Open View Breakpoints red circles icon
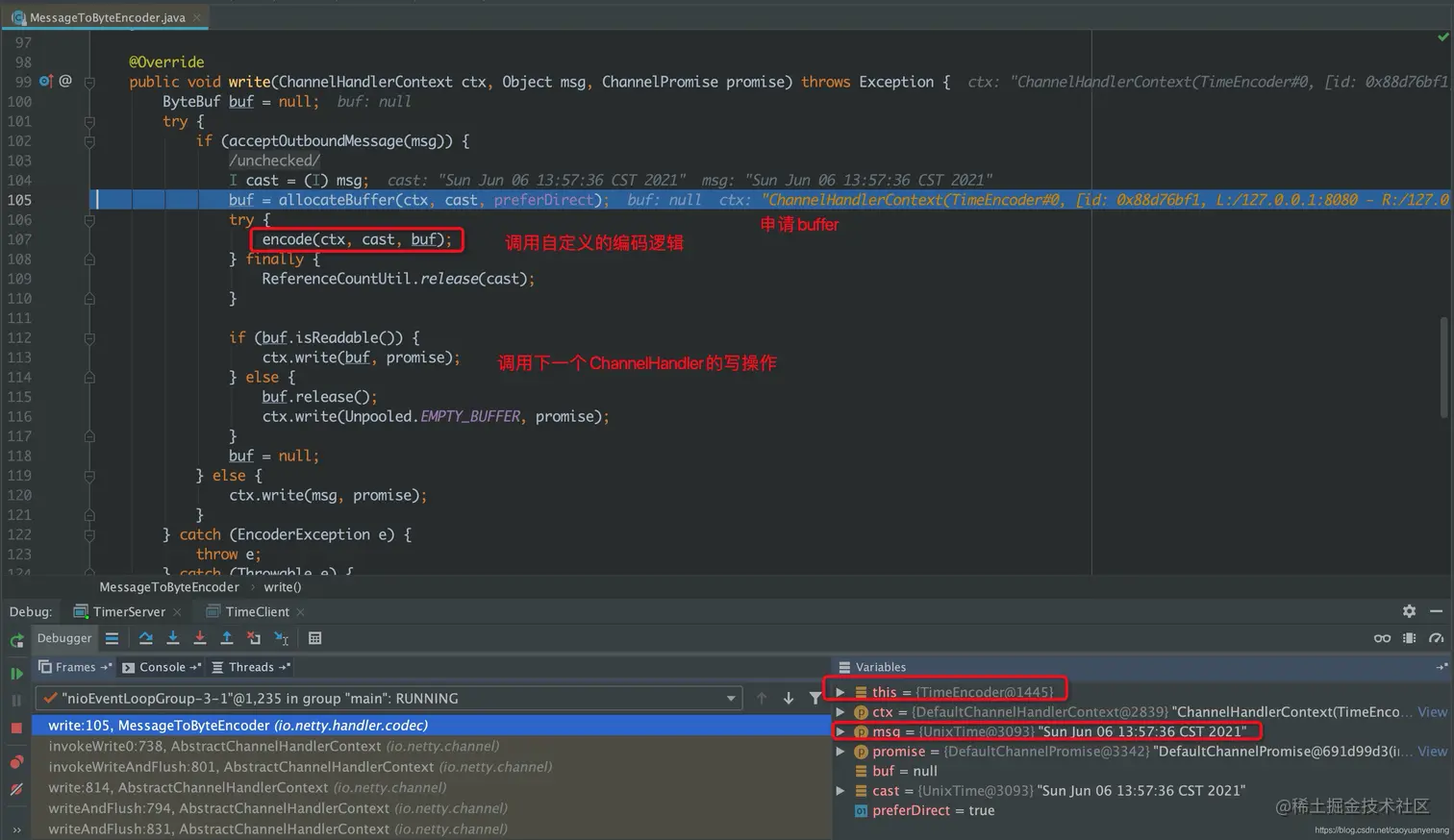Screen dimensions: 1454x840 (x=16, y=762)
